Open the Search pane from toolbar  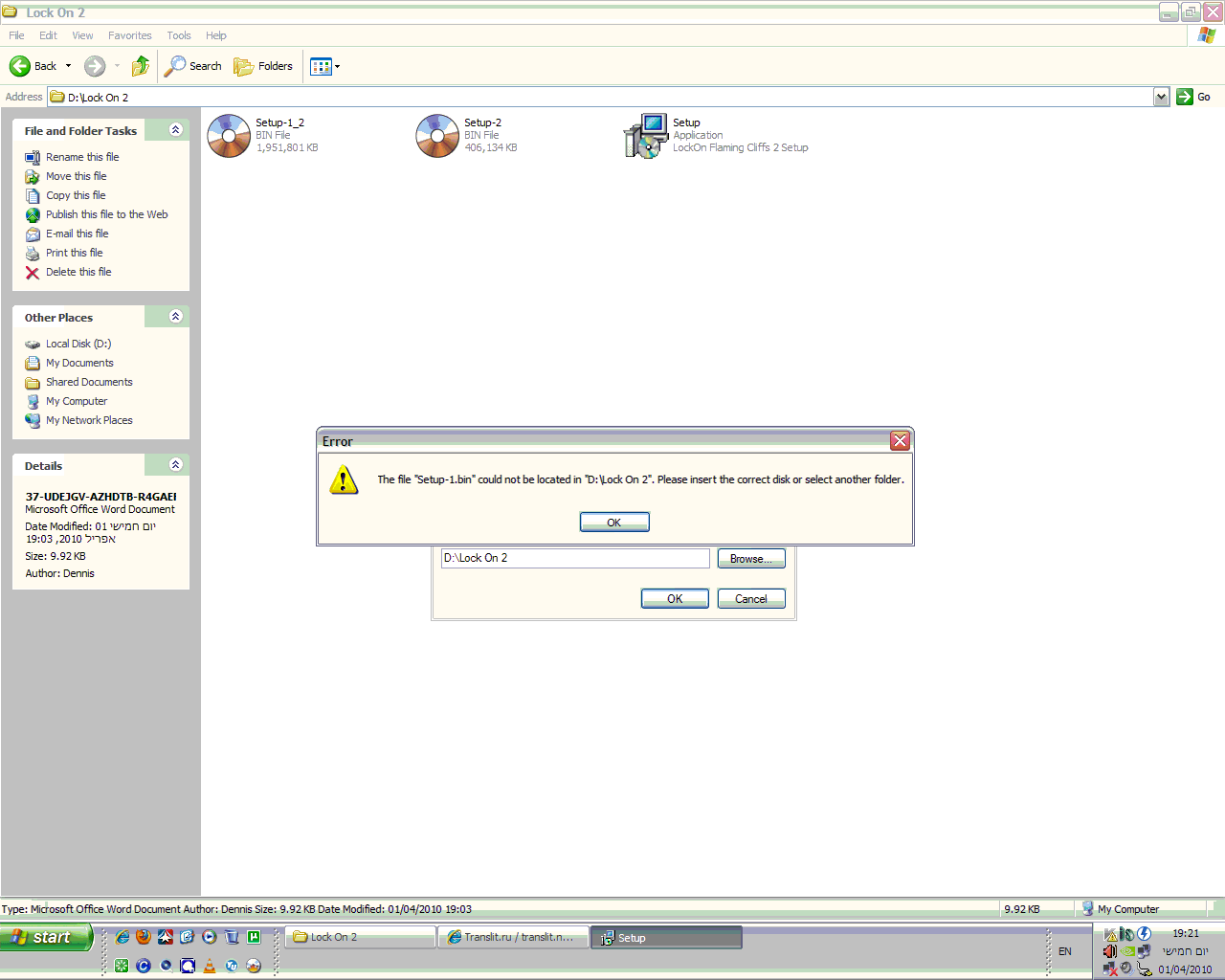point(192,66)
